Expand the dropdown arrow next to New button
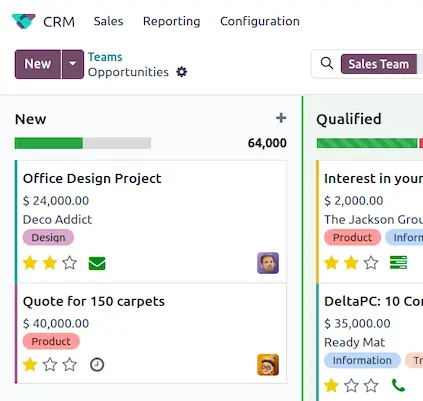 73,64
